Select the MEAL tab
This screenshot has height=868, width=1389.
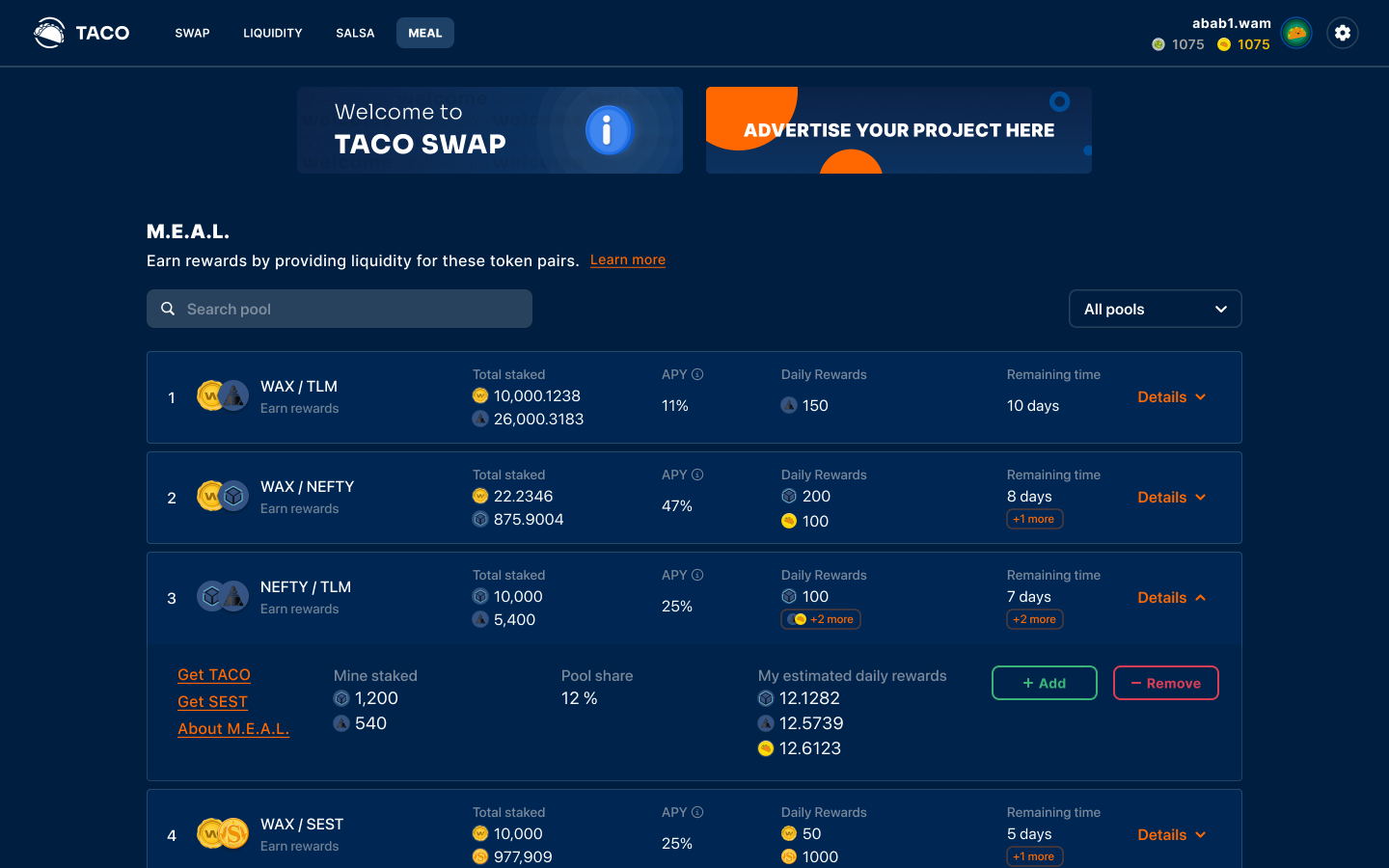(x=425, y=33)
